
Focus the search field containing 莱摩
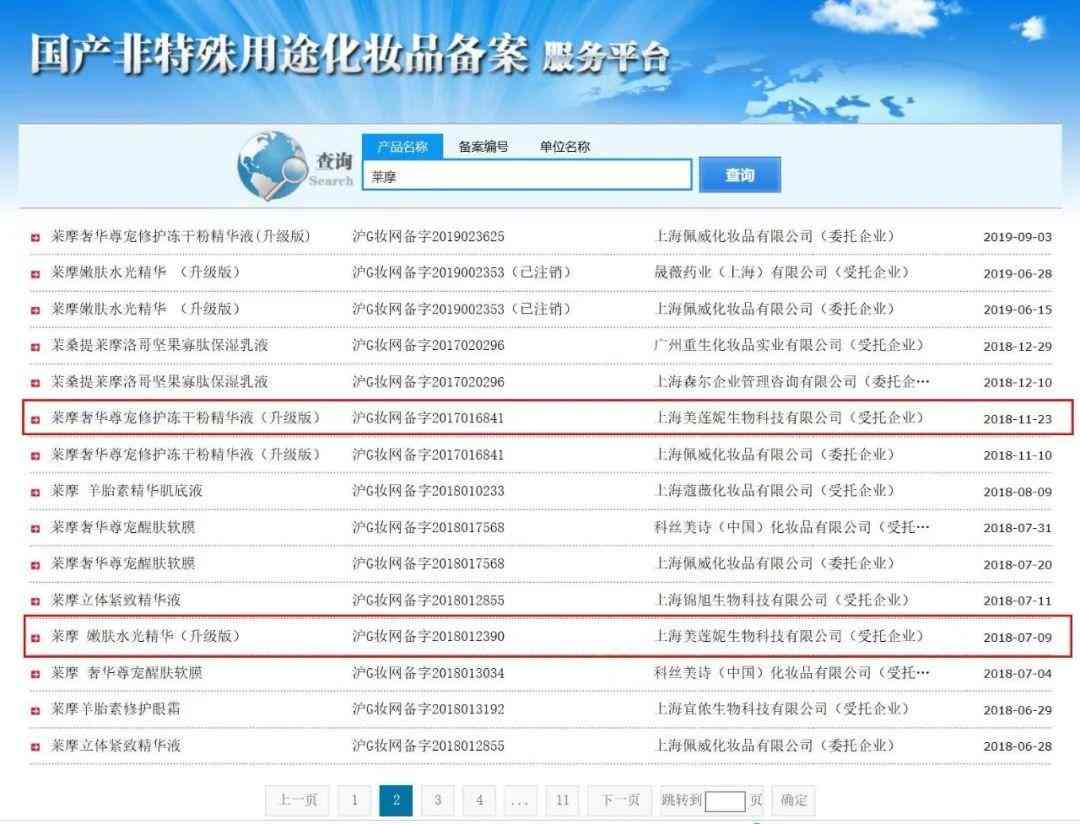pos(526,176)
